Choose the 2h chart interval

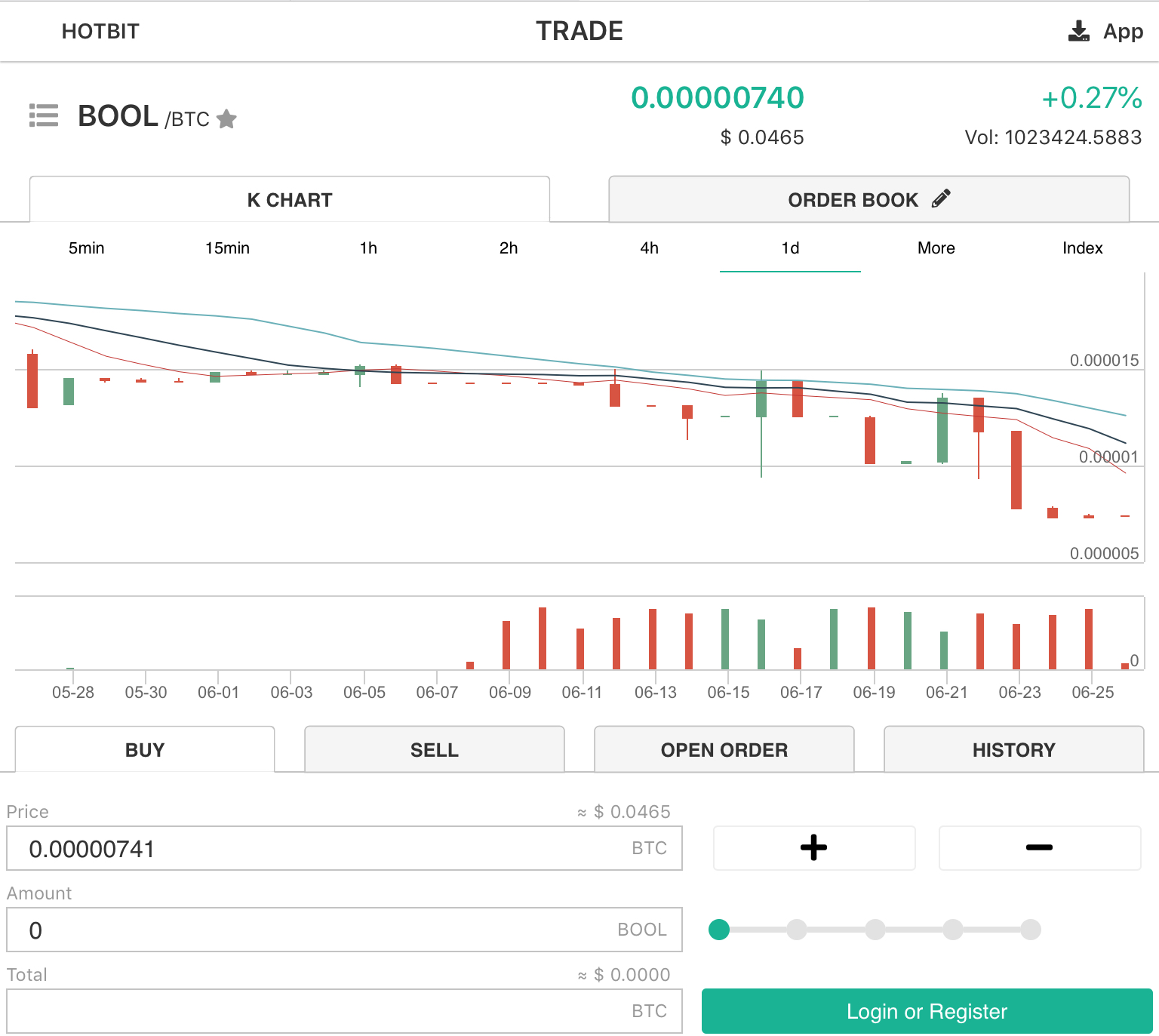pos(509,248)
